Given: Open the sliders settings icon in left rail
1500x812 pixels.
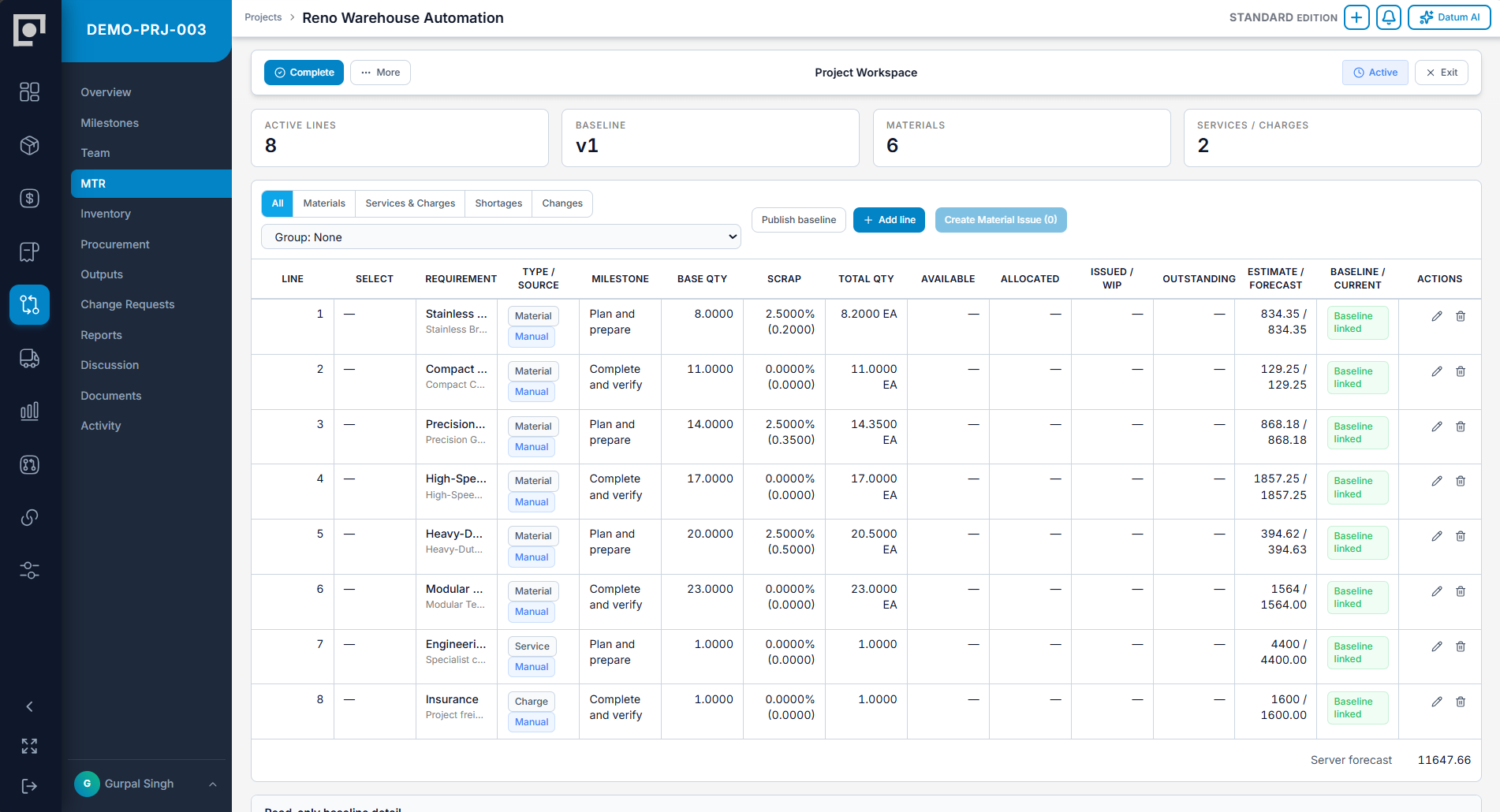Looking at the screenshot, I should pyautogui.click(x=29, y=571).
